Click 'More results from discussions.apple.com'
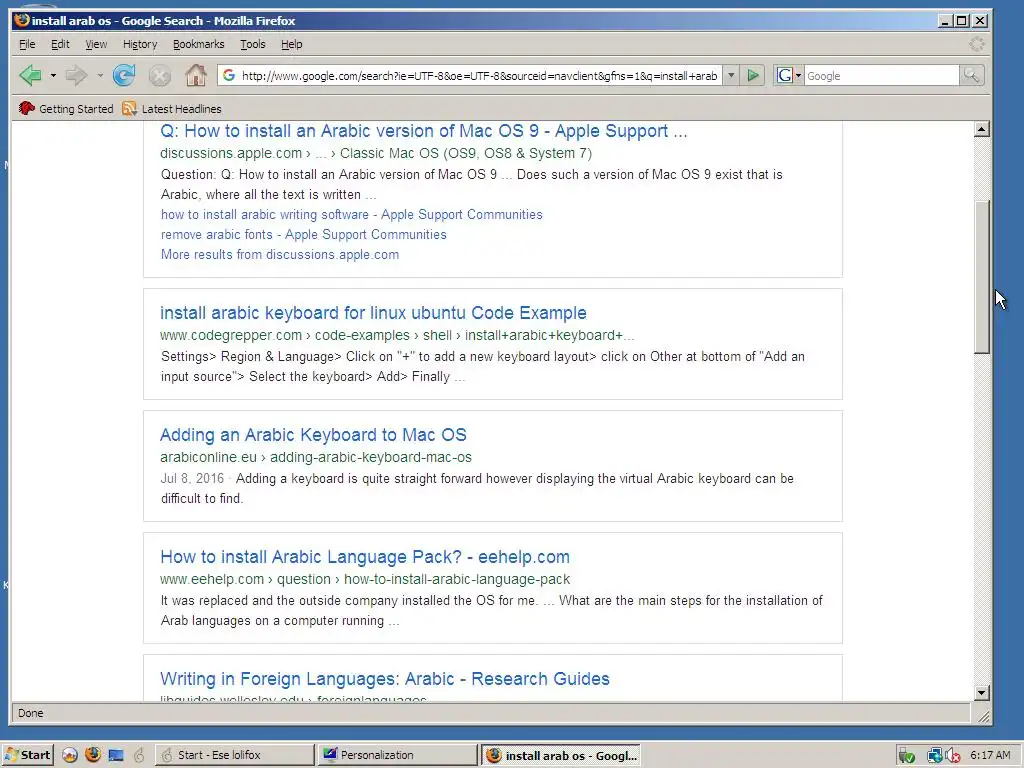This screenshot has width=1024, height=768. (x=280, y=255)
